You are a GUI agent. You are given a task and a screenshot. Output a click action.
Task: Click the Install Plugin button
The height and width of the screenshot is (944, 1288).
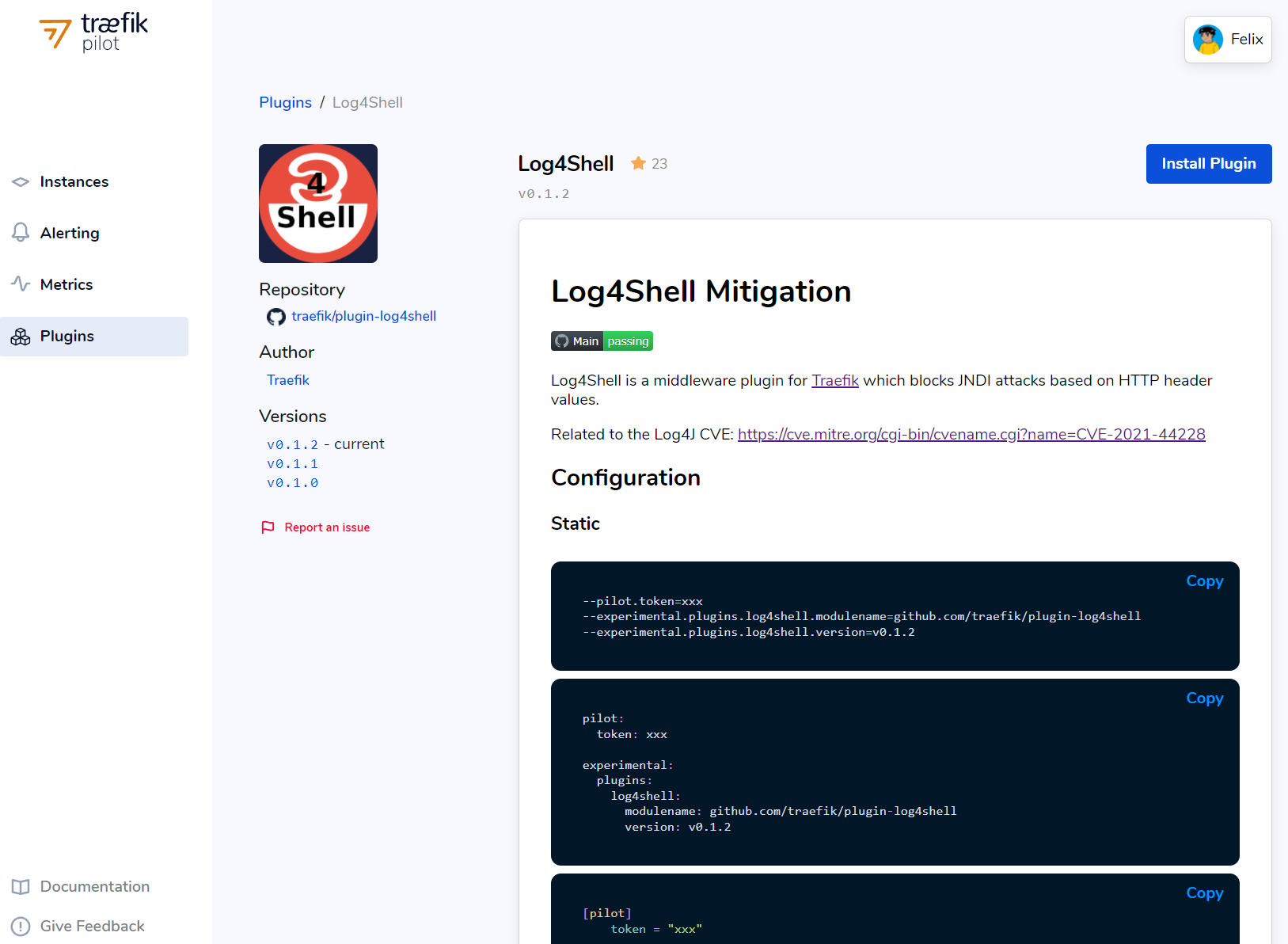1209,164
